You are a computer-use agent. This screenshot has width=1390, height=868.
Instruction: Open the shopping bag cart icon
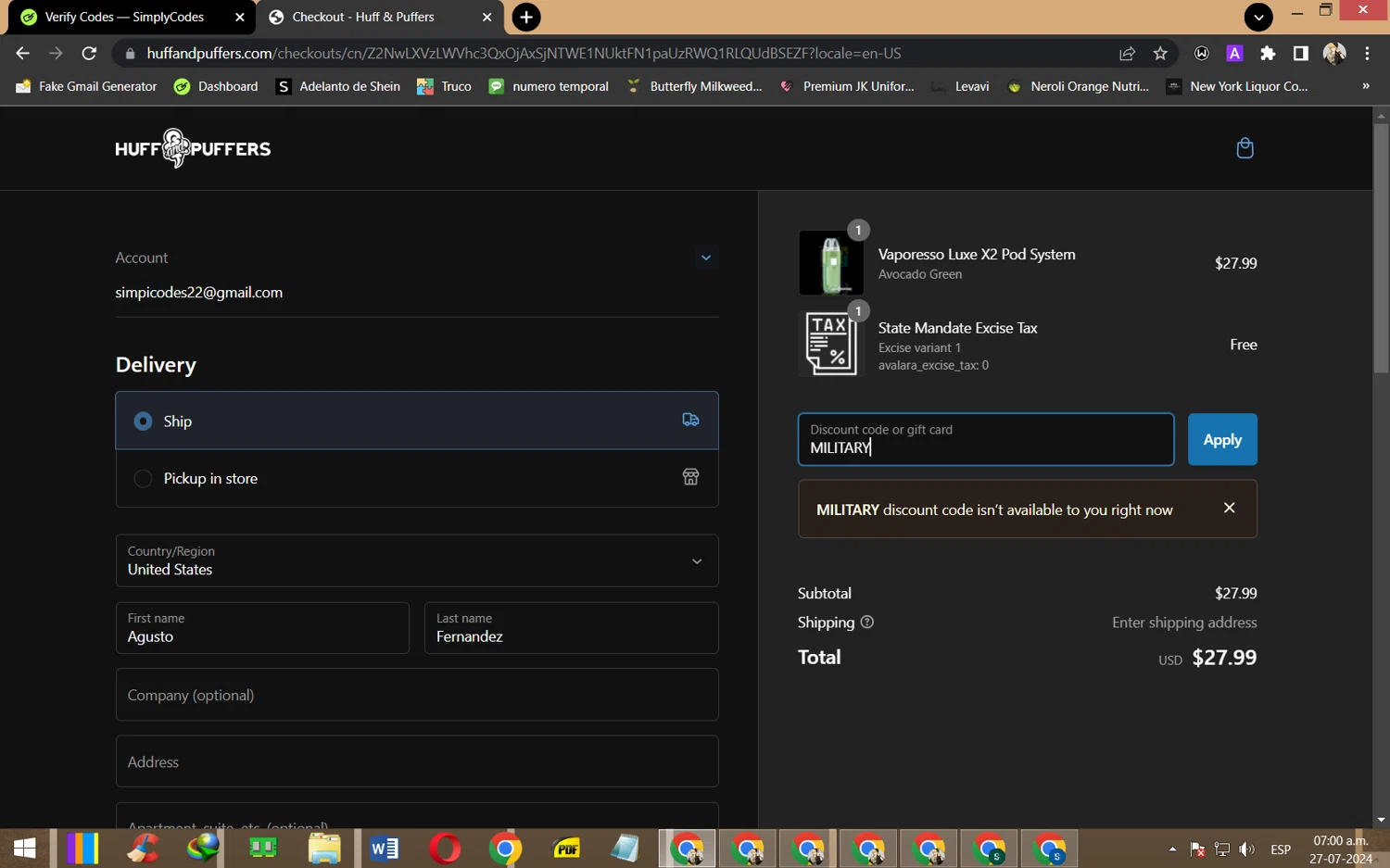point(1245,148)
